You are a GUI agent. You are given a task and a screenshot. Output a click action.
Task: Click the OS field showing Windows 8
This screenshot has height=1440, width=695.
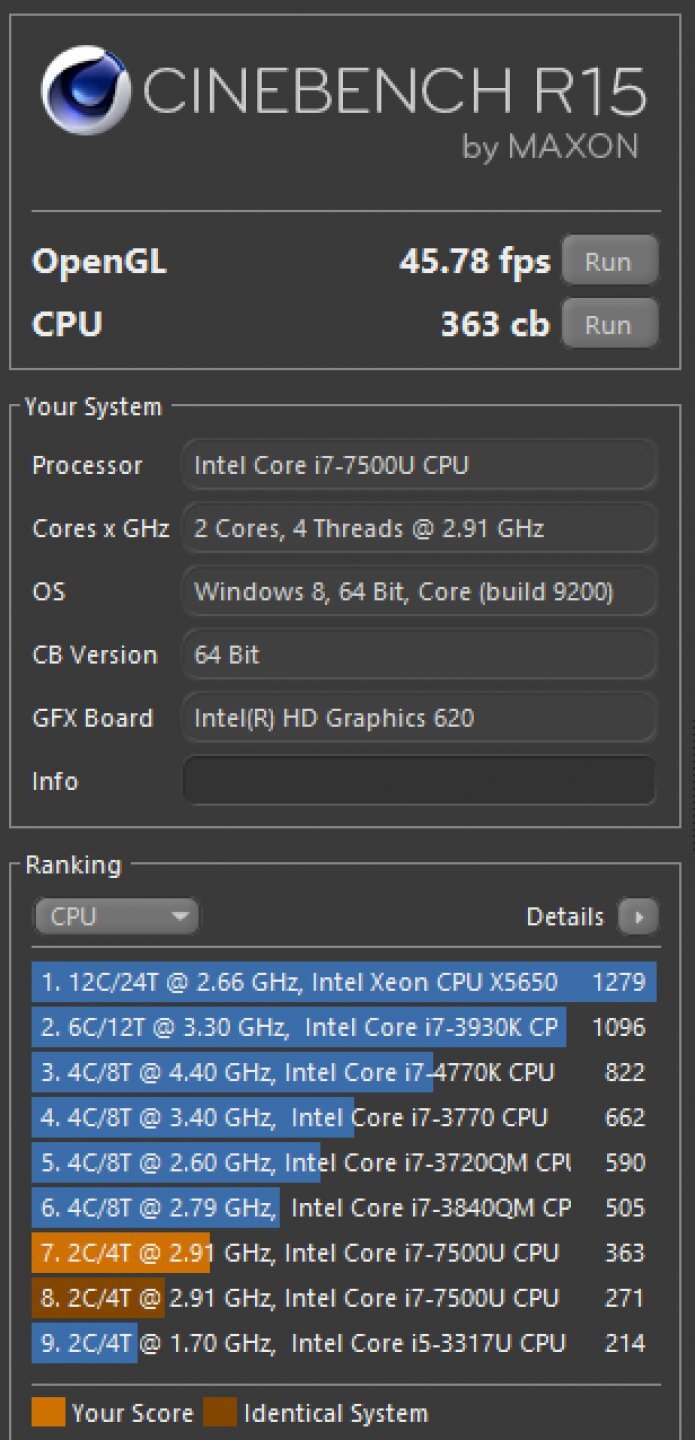tap(418, 591)
